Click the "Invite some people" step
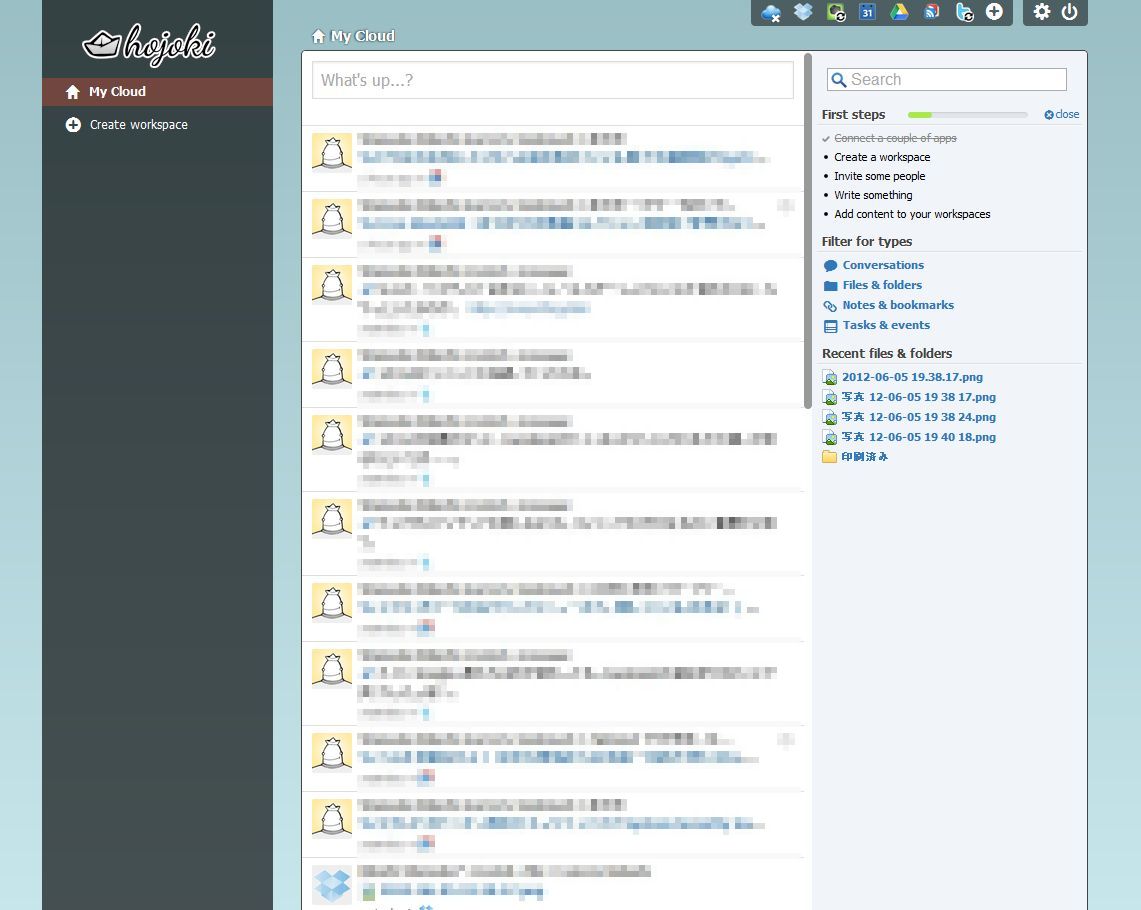Screen dimensions: 1141x910 coord(880,176)
